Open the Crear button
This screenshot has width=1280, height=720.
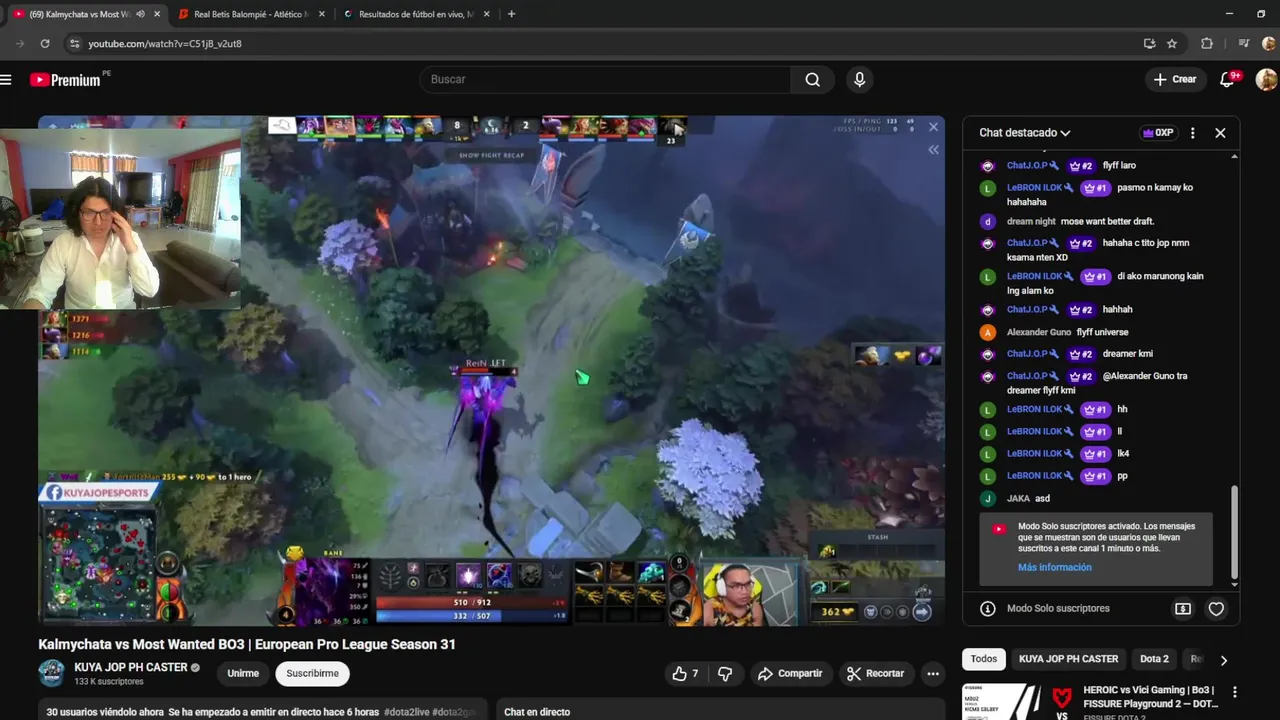tap(1174, 79)
